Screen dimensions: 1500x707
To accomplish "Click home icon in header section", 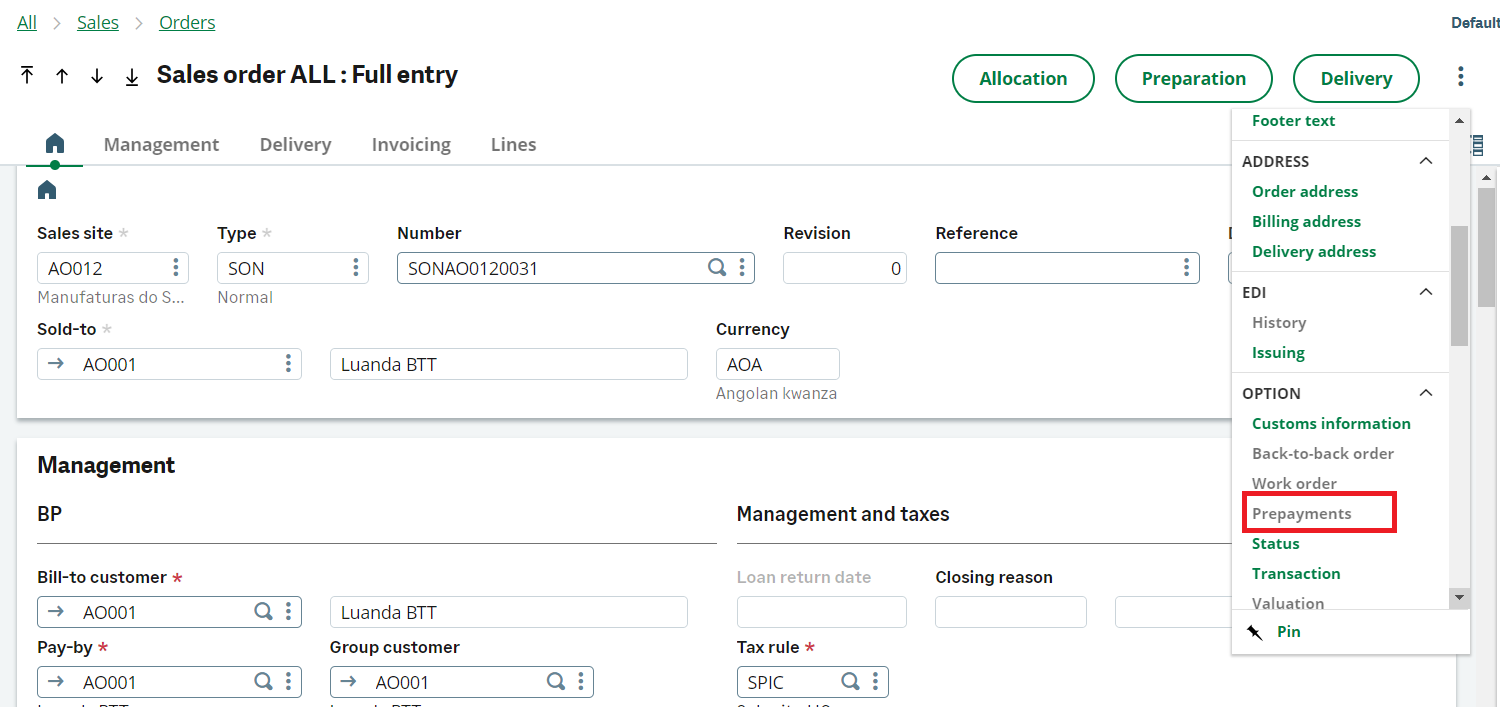I will coord(47,190).
